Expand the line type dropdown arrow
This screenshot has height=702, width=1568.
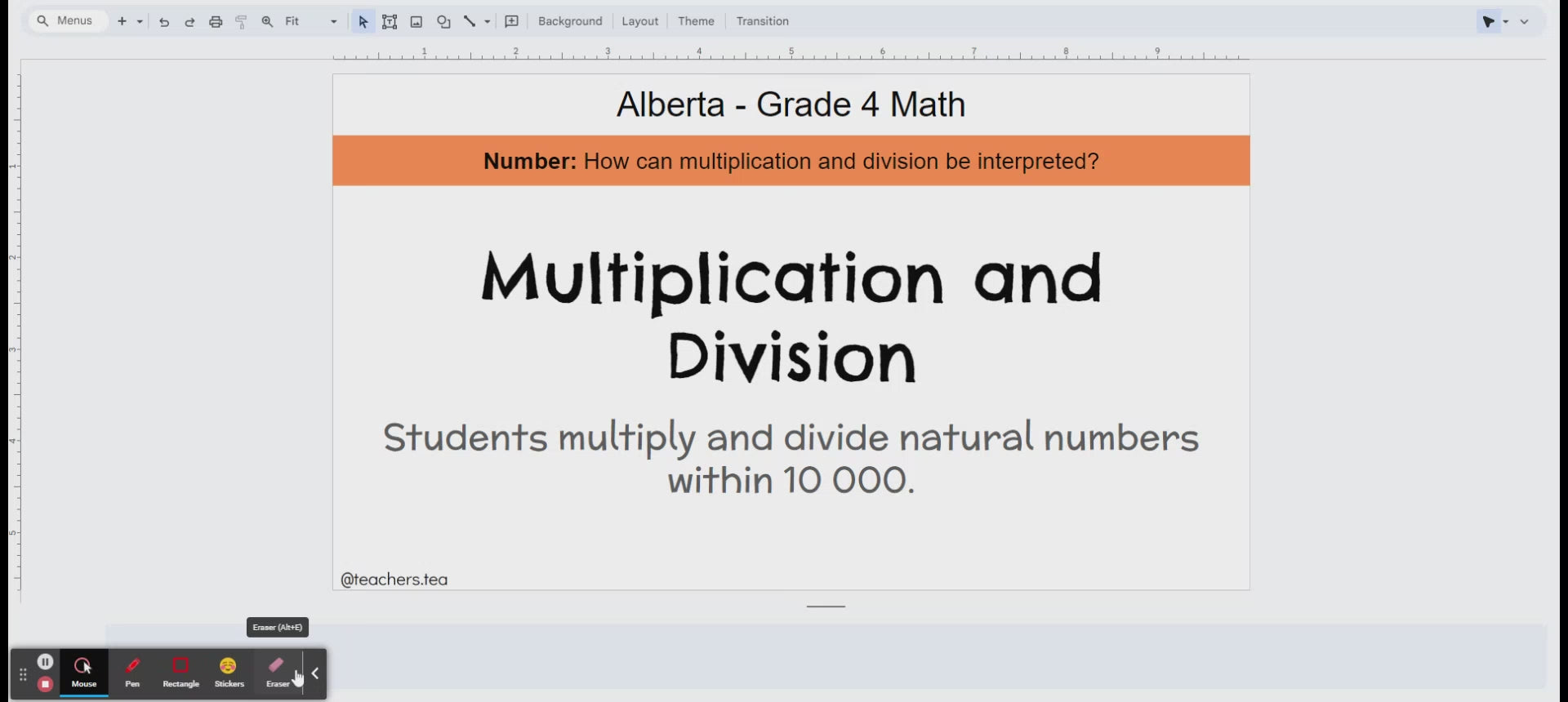(488, 22)
